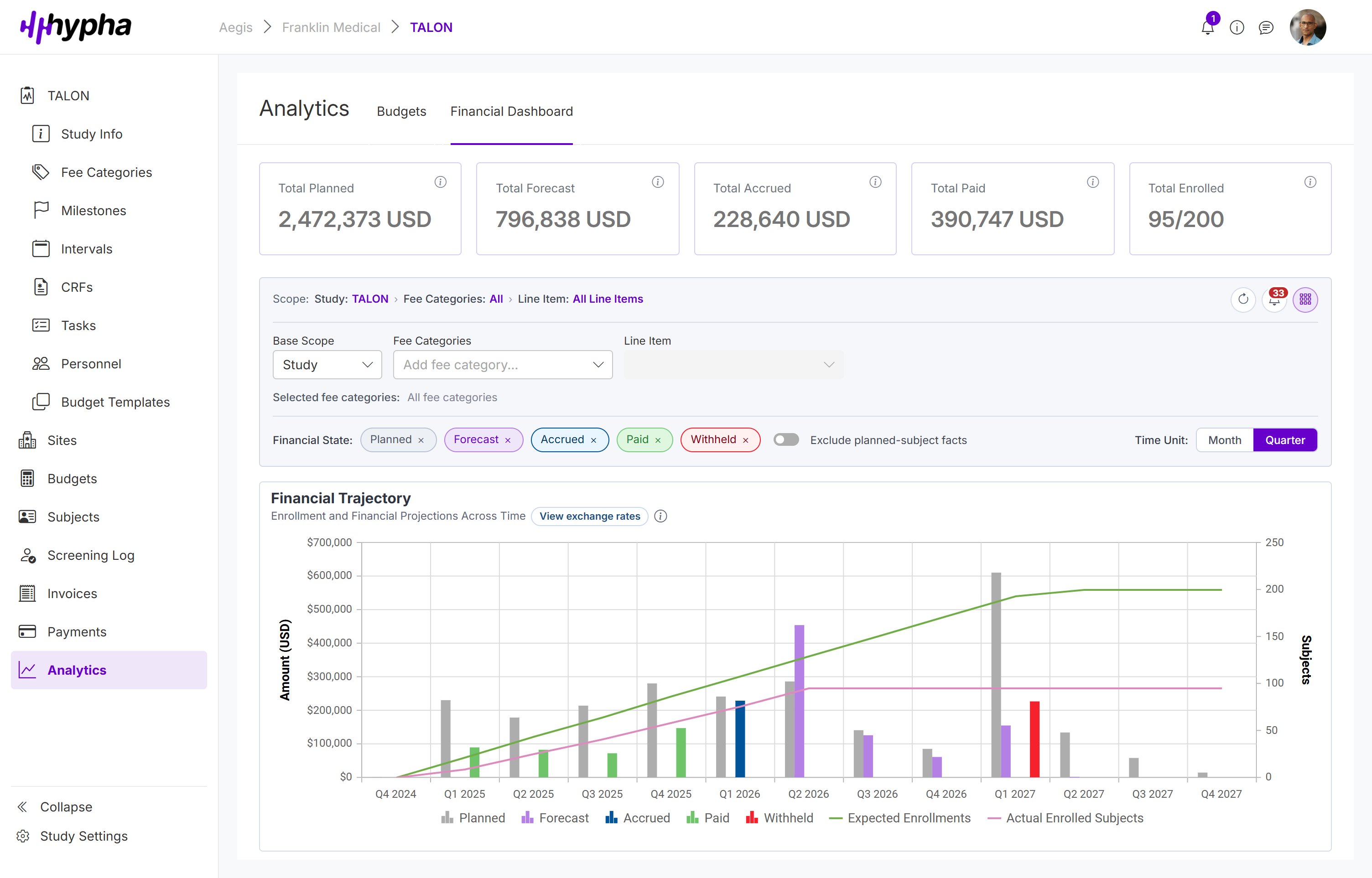Click the chat bubble icon in the header

(1267, 27)
